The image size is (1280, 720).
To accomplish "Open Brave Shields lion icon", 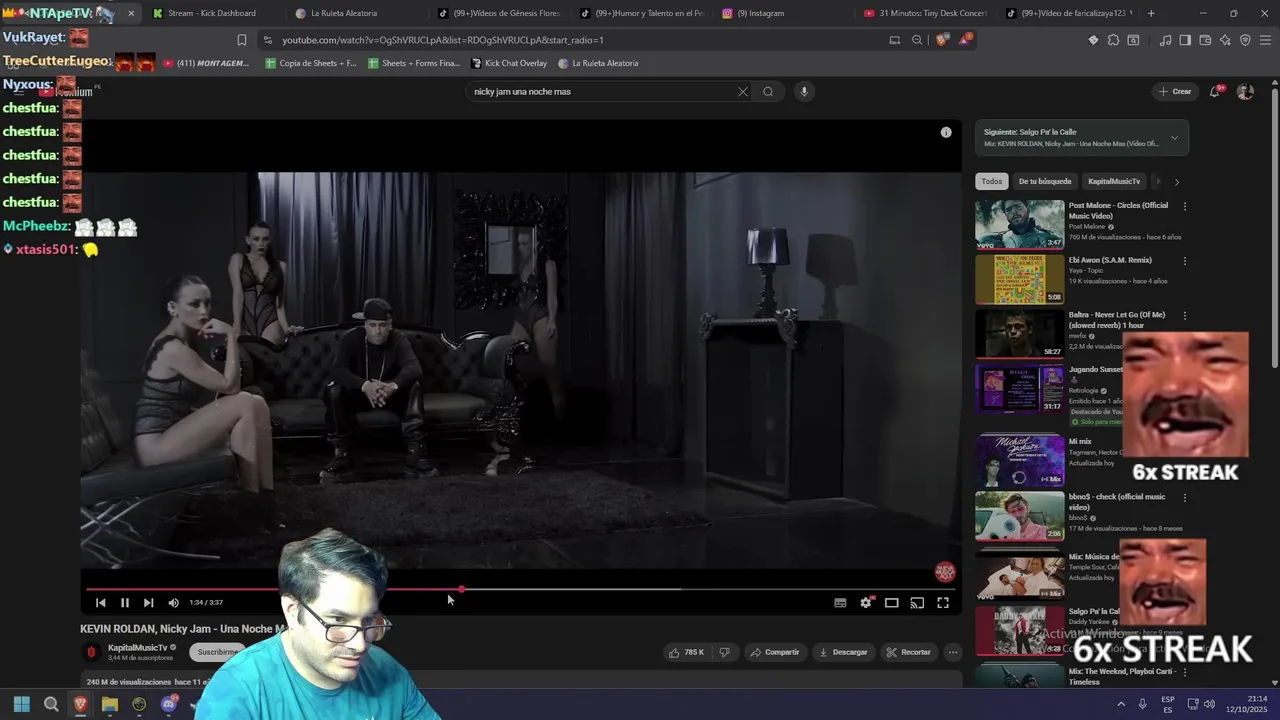I will [x=942, y=40].
